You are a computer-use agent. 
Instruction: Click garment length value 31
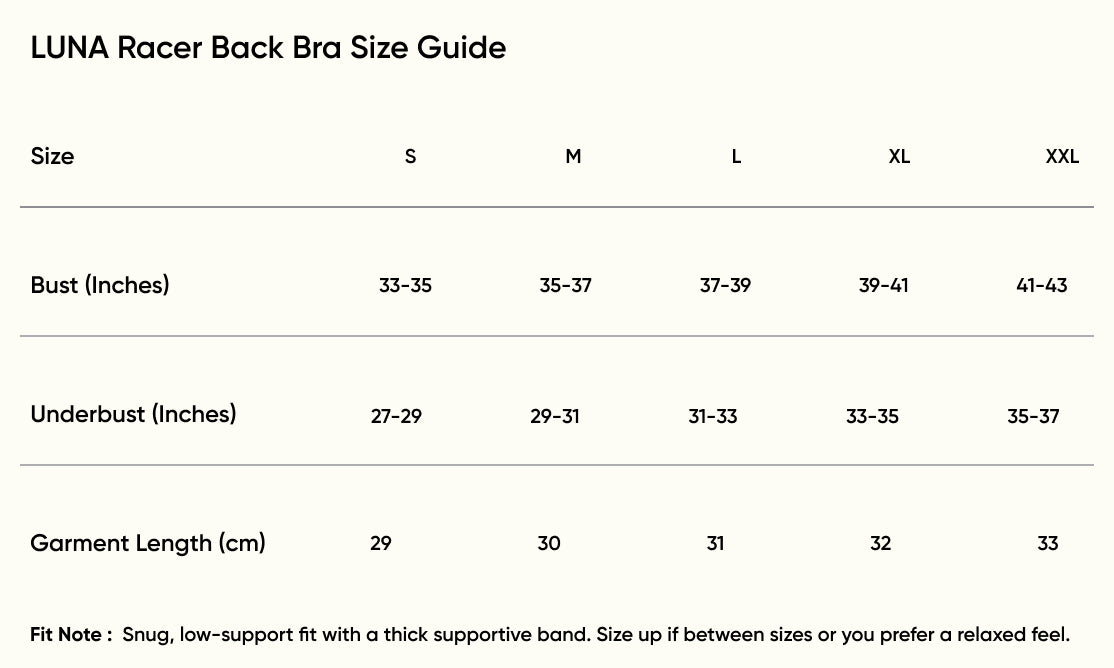(x=715, y=544)
